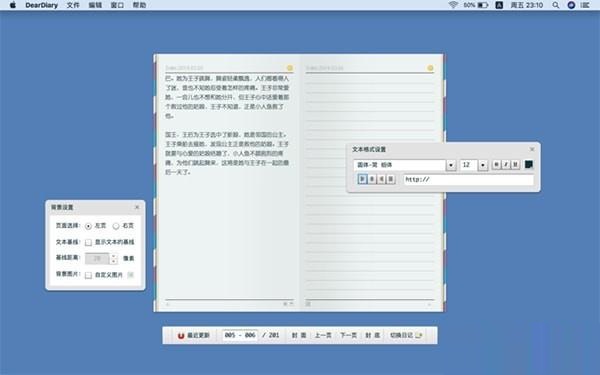Click the left page date header

(x=184, y=68)
